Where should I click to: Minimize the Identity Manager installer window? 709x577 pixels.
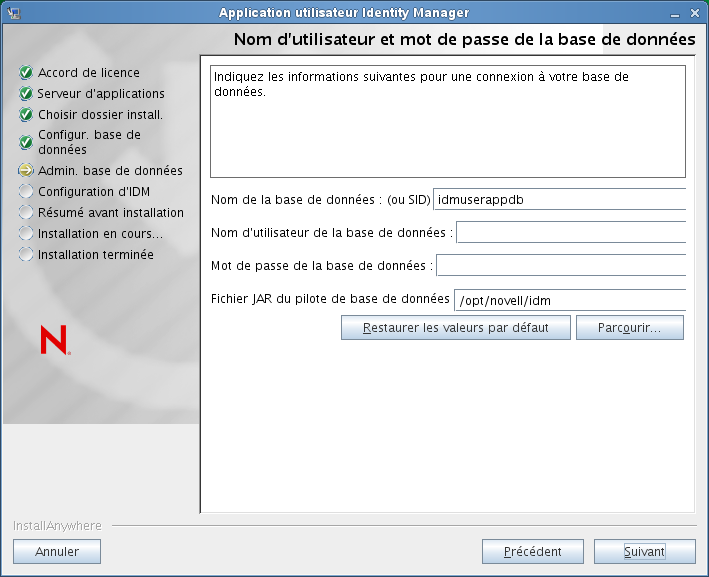[675, 14]
